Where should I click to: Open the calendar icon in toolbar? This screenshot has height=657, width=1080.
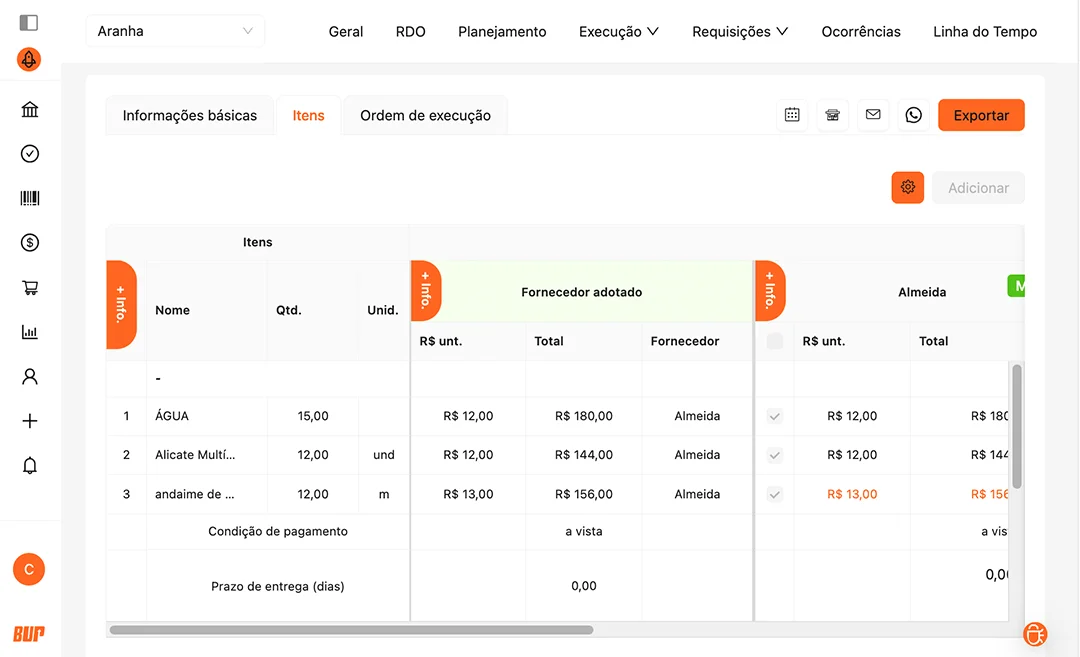click(792, 115)
